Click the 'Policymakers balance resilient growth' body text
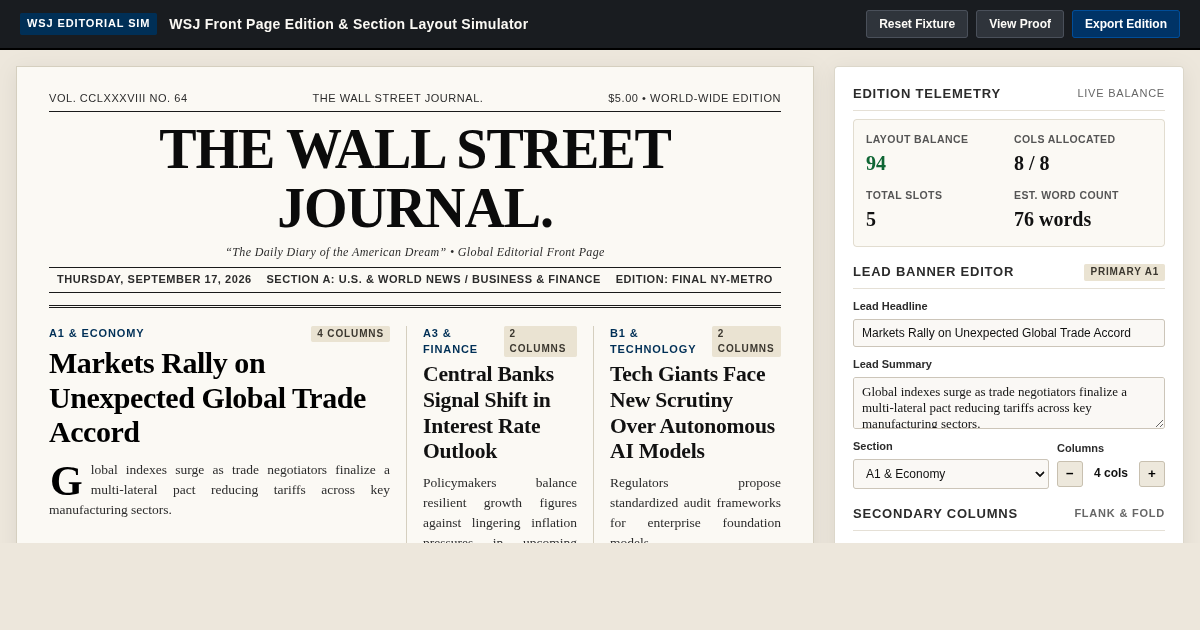Image resolution: width=1200 pixels, height=630 pixels. (x=500, y=508)
